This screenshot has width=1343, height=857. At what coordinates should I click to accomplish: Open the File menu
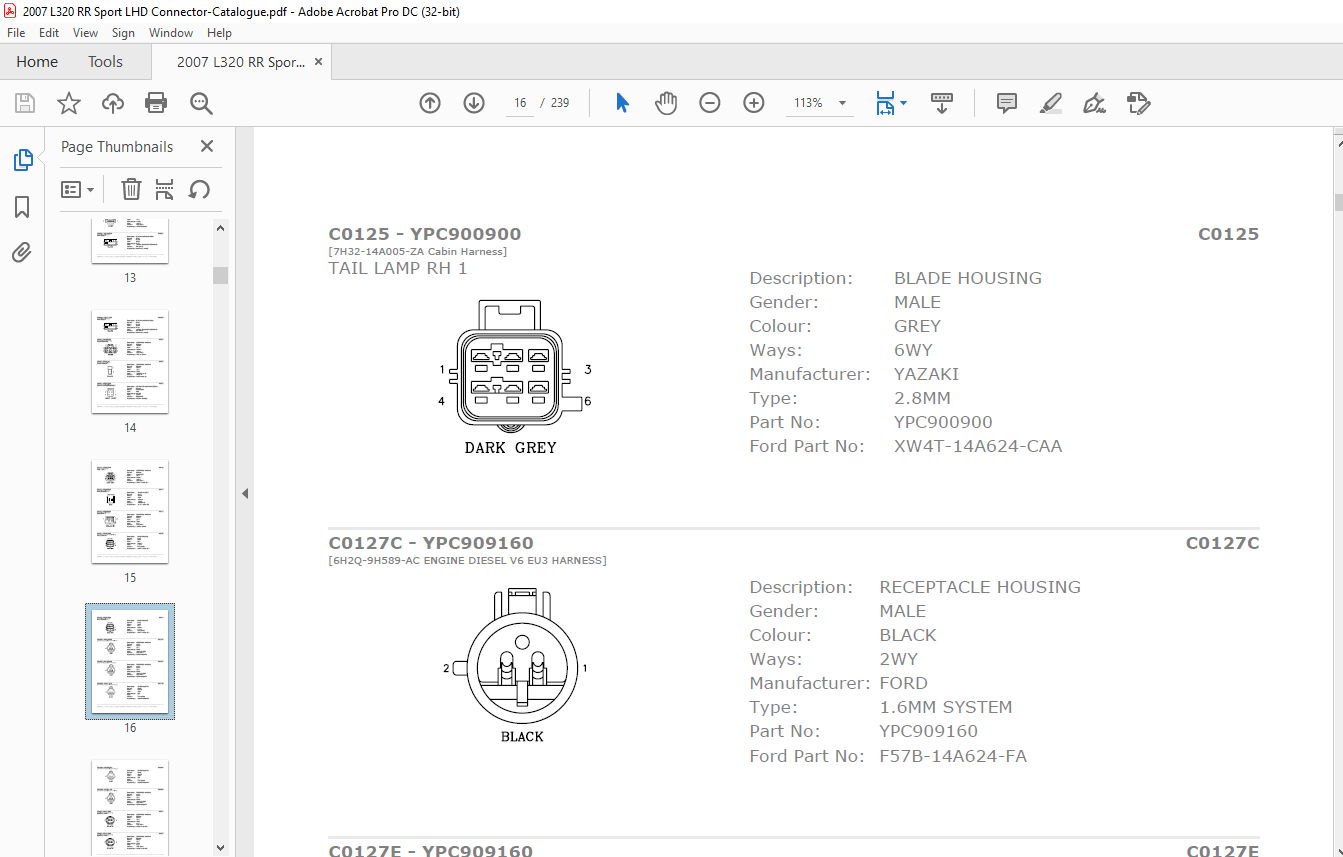pos(16,33)
